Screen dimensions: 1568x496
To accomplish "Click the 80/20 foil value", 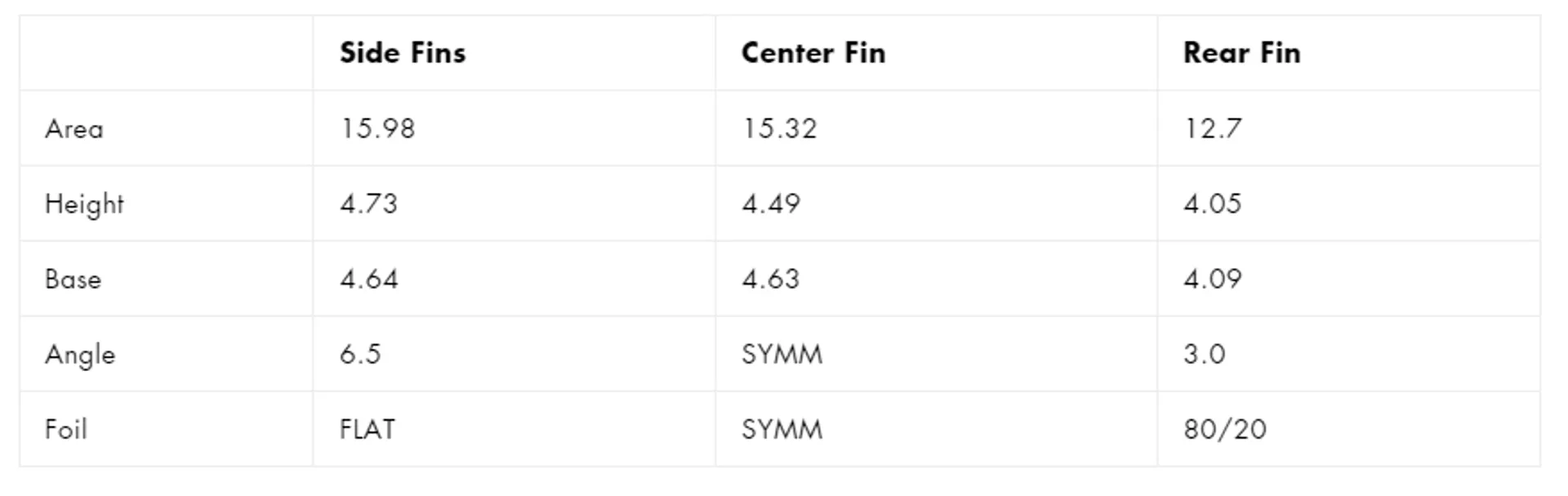I will (1225, 430).
